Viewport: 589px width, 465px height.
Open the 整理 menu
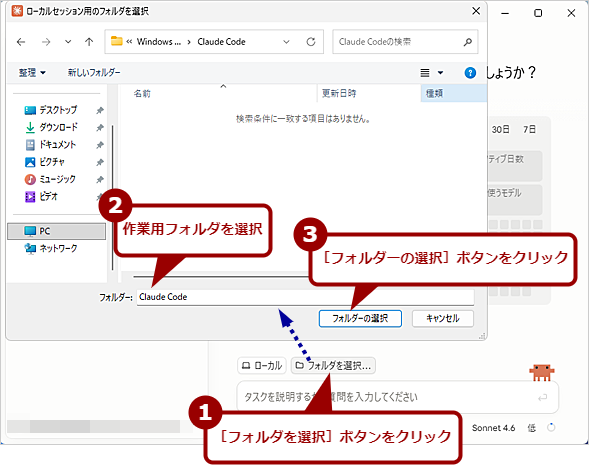[32, 72]
